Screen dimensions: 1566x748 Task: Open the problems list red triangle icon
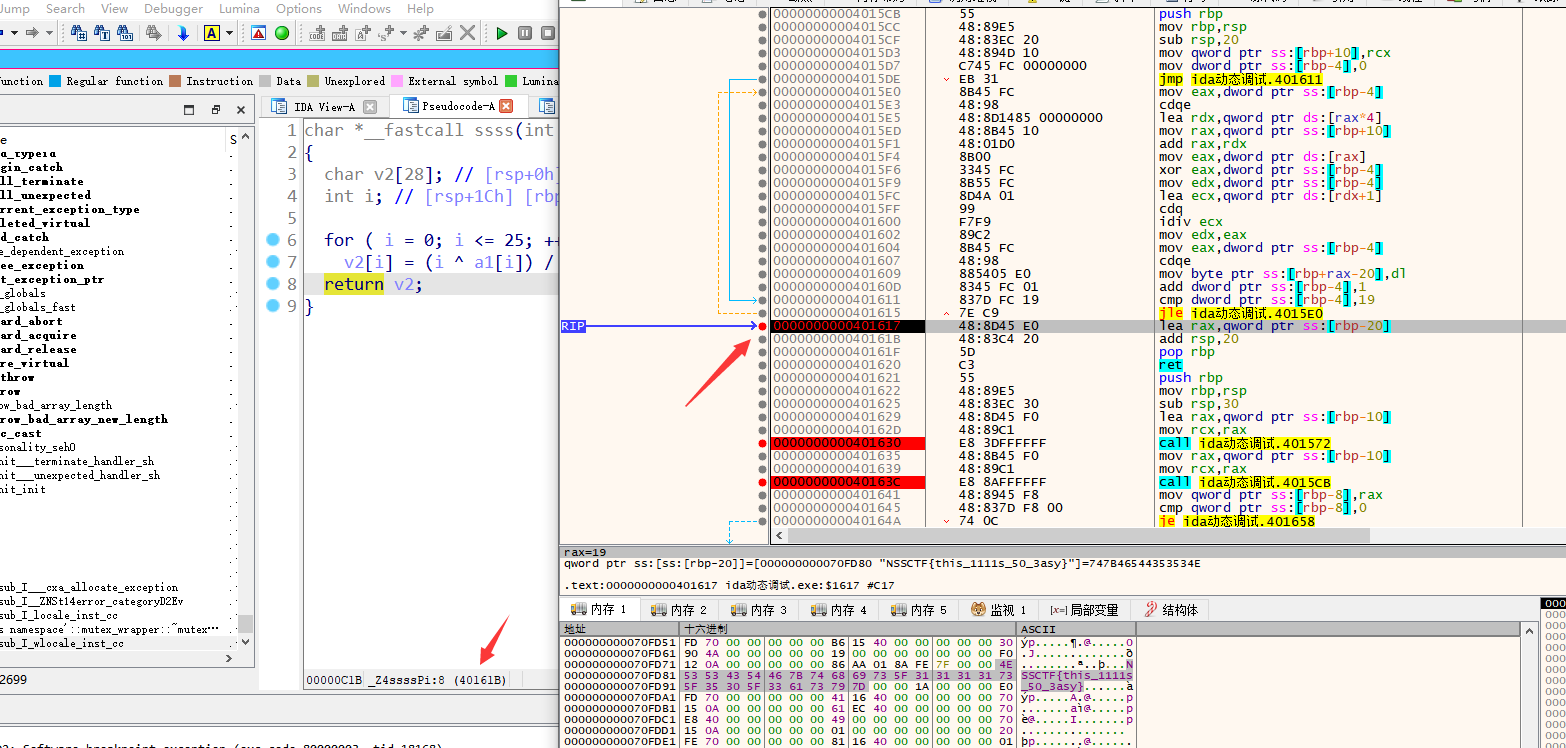(259, 32)
